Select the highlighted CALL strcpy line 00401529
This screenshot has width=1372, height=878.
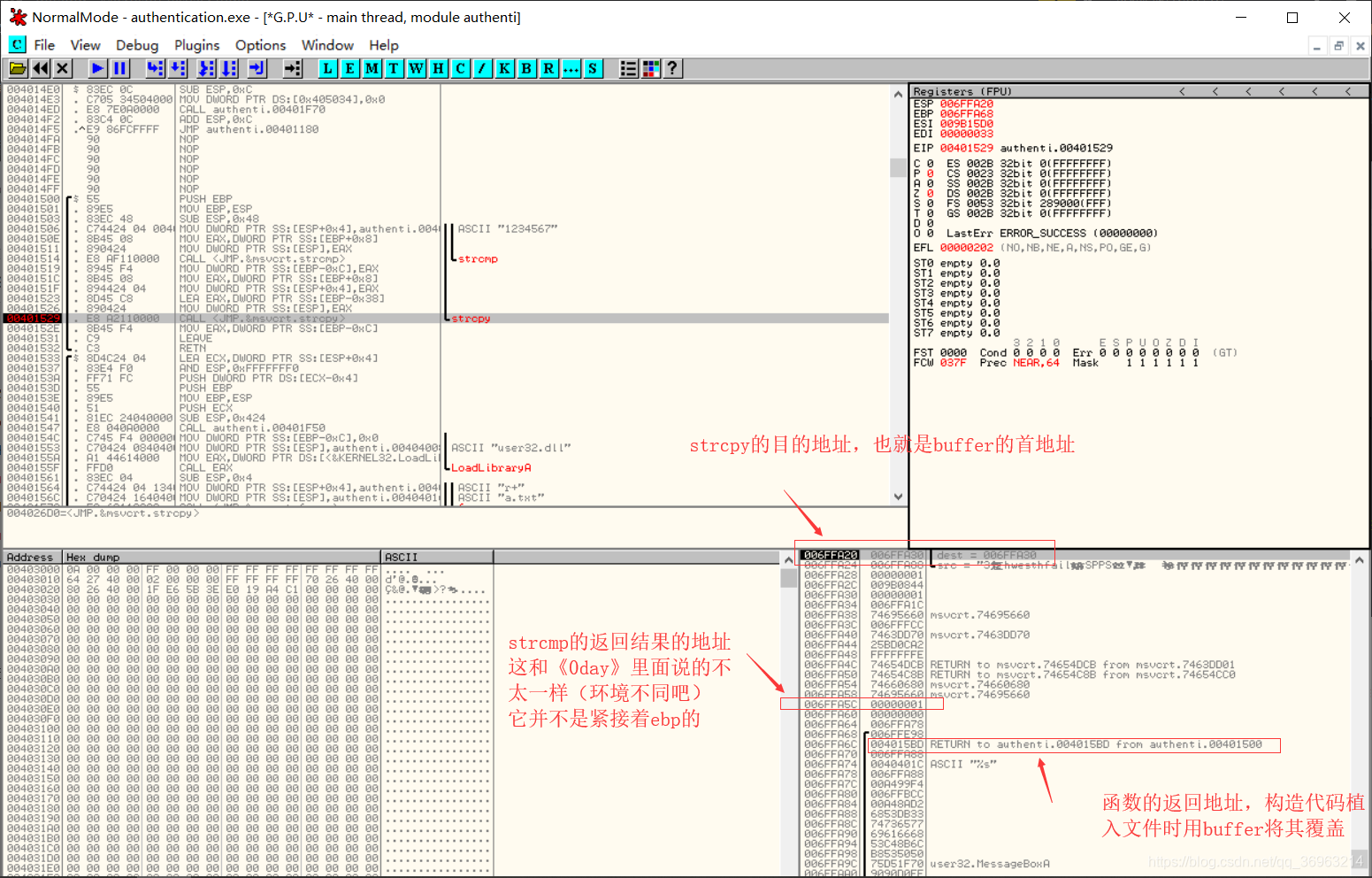click(x=447, y=318)
